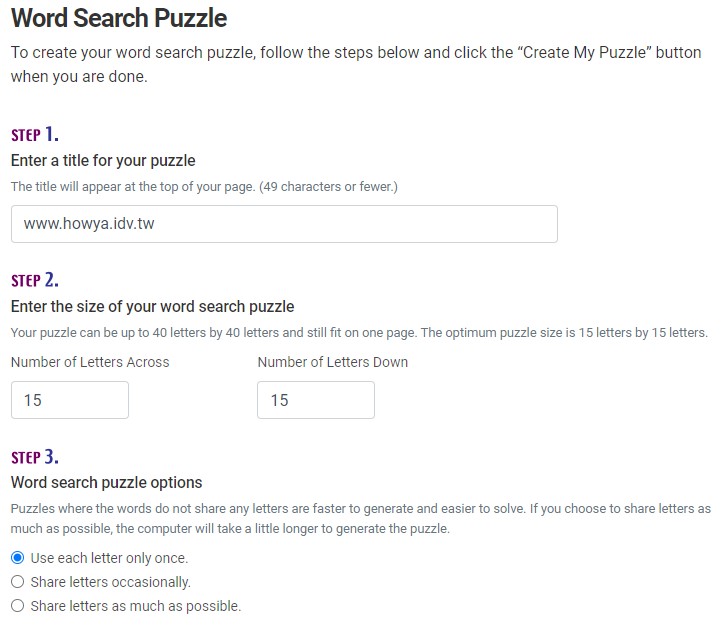This screenshot has width=726, height=629.
Task: Click the "STEP 2." heading
Action: 35,280
